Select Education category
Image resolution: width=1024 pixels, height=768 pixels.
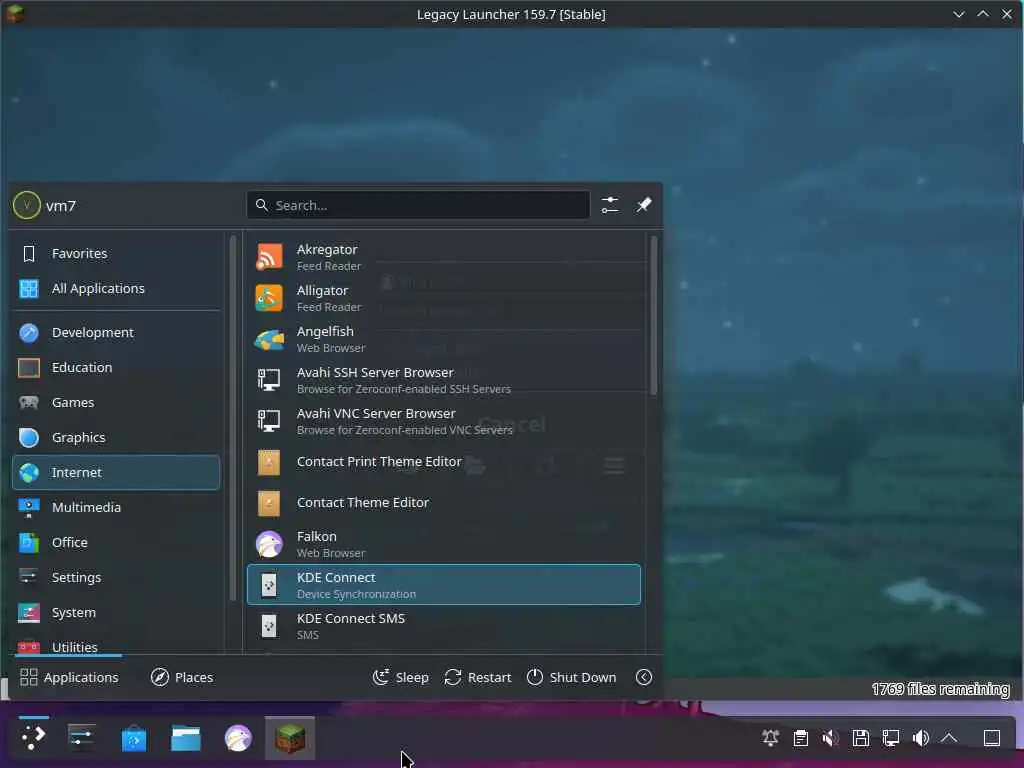point(116,368)
